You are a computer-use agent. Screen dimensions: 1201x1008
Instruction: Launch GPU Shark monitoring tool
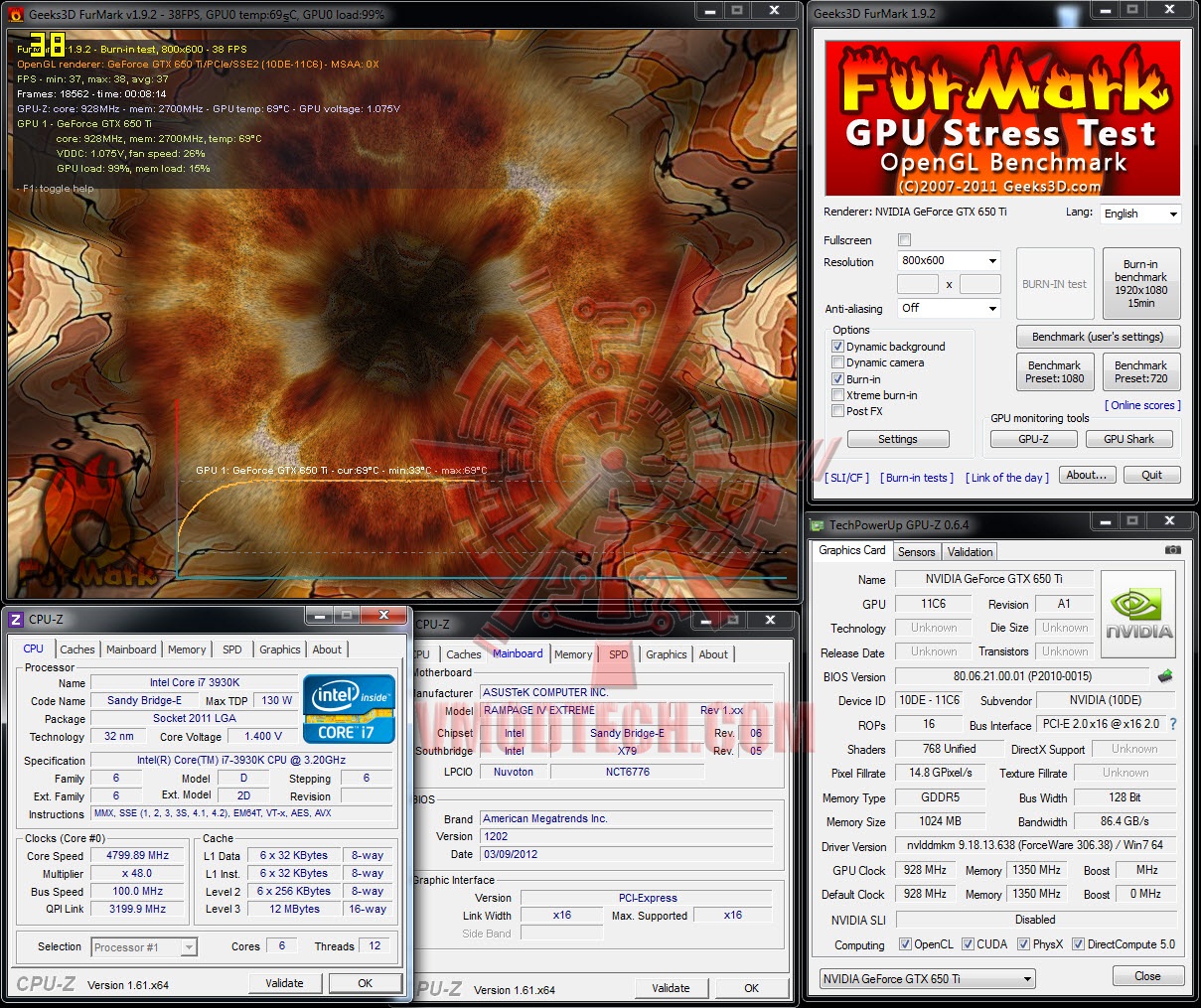(1128, 439)
